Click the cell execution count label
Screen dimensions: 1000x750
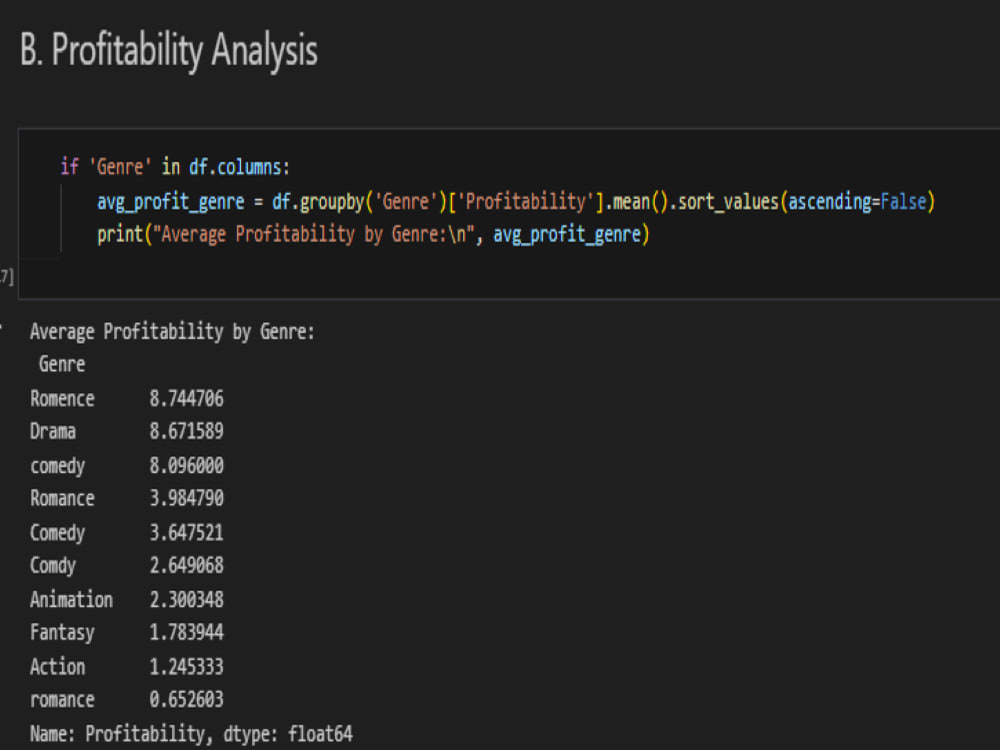click(6, 276)
